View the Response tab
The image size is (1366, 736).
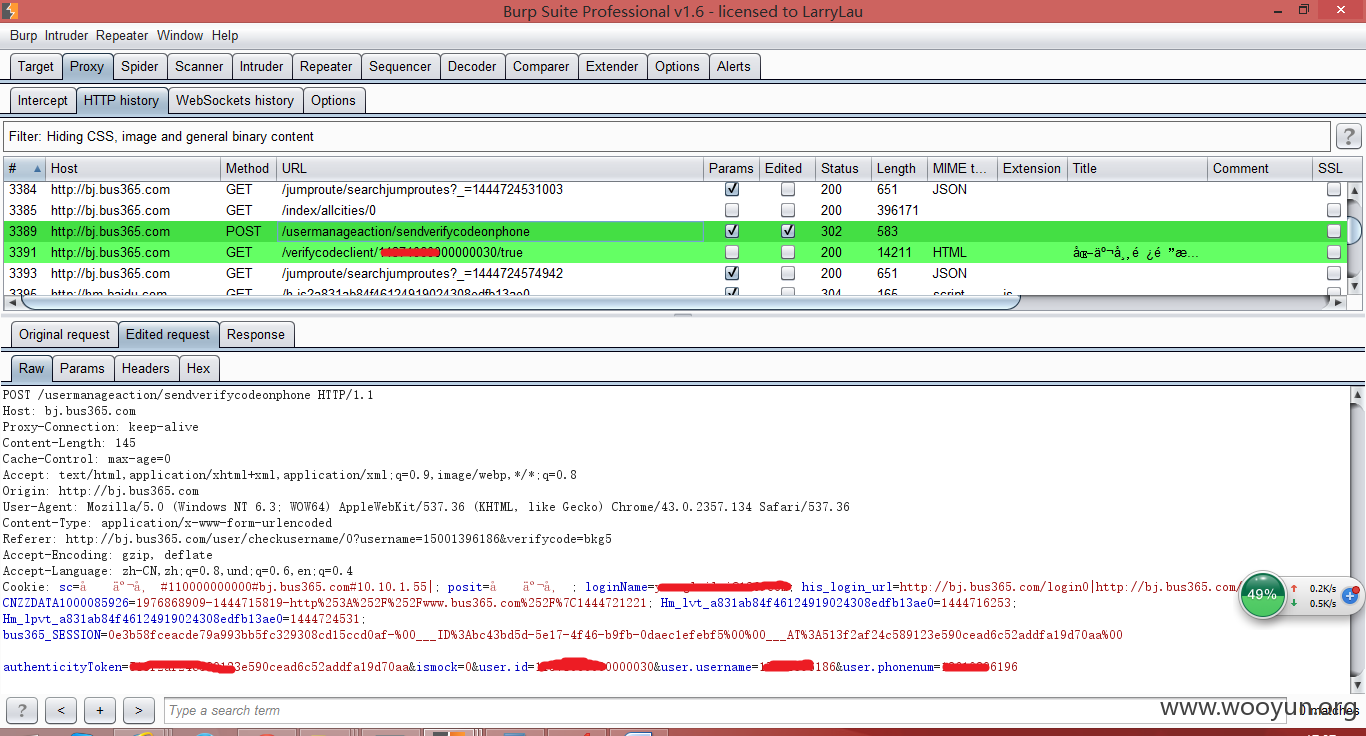click(256, 334)
